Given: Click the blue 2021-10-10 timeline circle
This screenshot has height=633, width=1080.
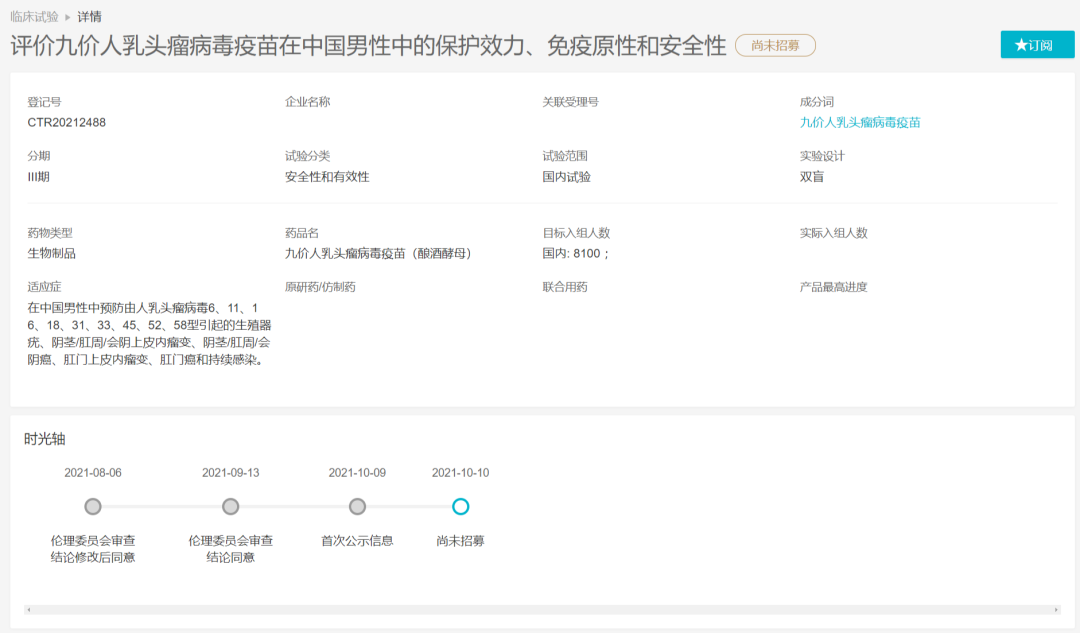Looking at the screenshot, I should pyautogui.click(x=460, y=506).
